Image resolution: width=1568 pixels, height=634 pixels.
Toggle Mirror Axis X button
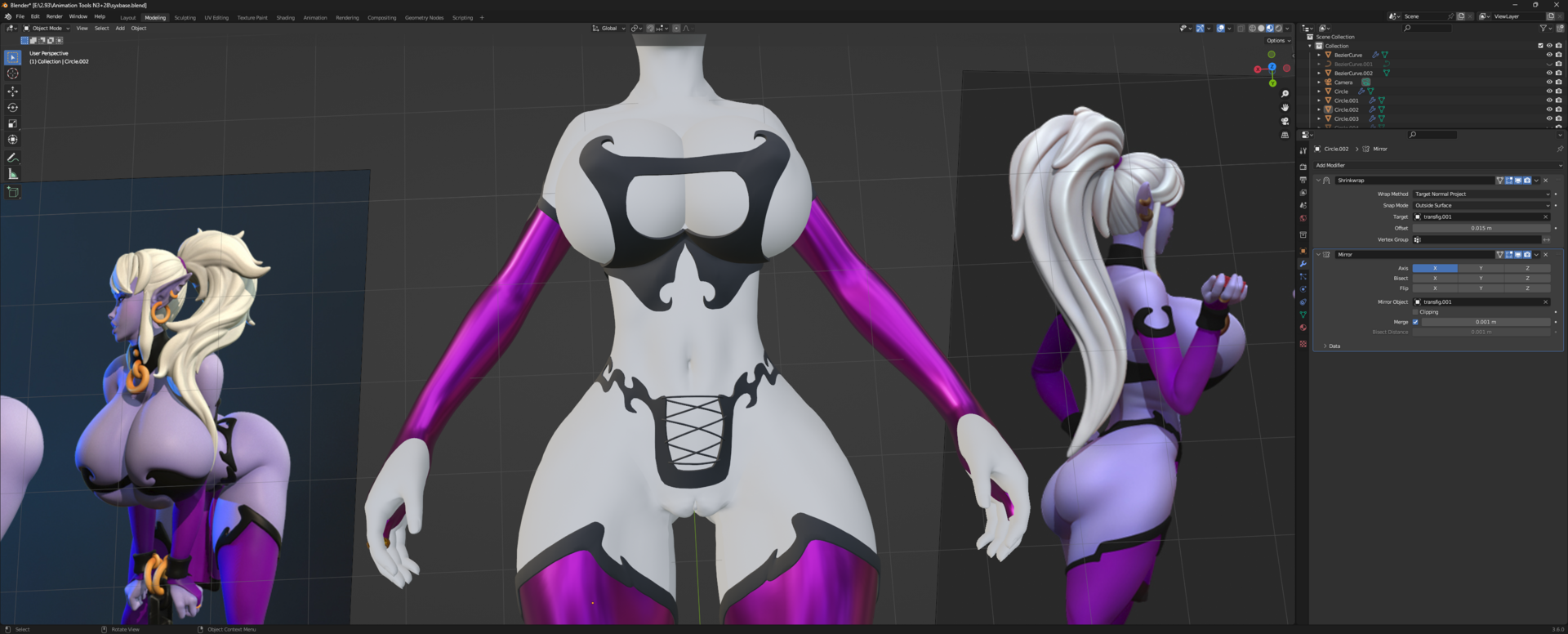pyautogui.click(x=1435, y=268)
